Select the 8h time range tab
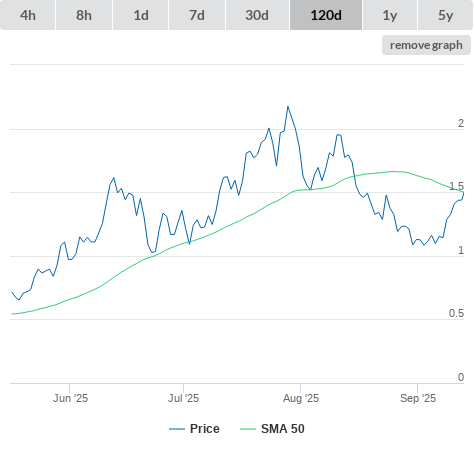This screenshot has height=455, width=474. pyautogui.click(x=84, y=15)
